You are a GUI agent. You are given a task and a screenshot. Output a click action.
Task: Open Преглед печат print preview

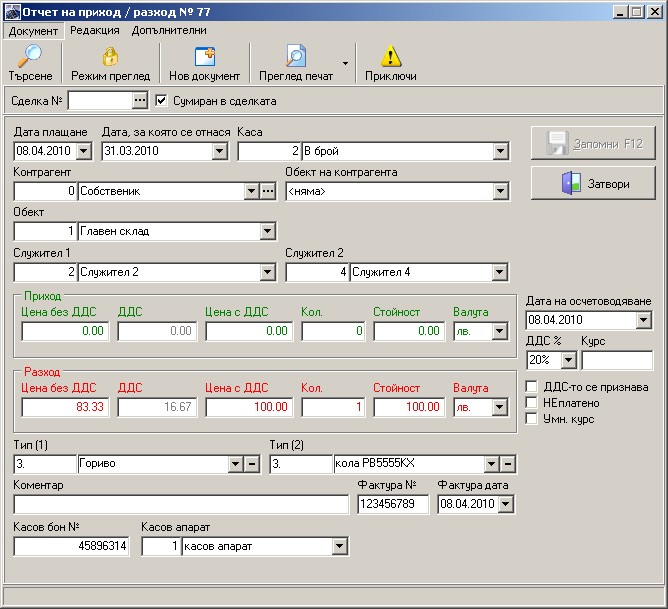click(296, 56)
